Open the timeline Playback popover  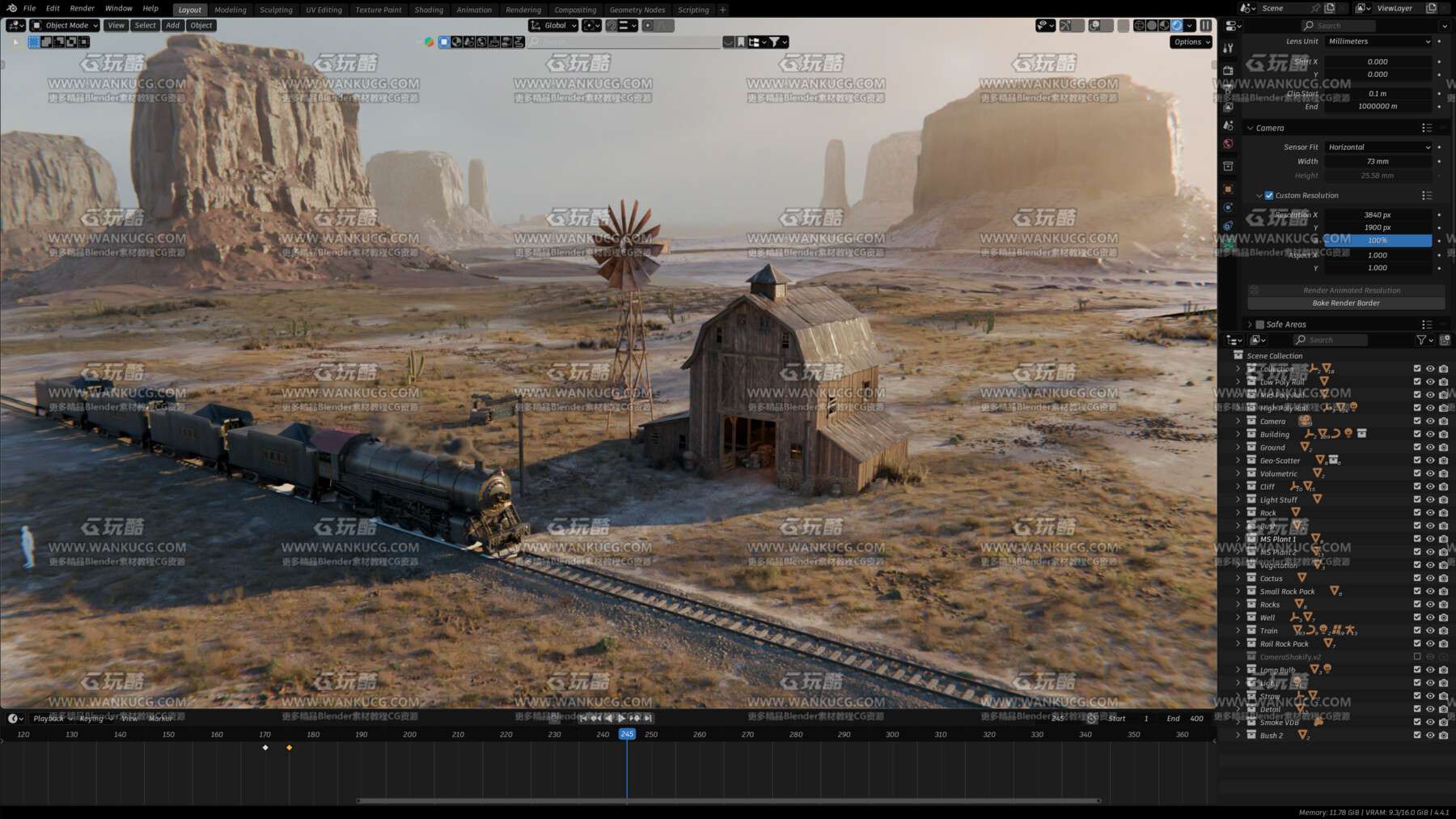pos(53,719)
